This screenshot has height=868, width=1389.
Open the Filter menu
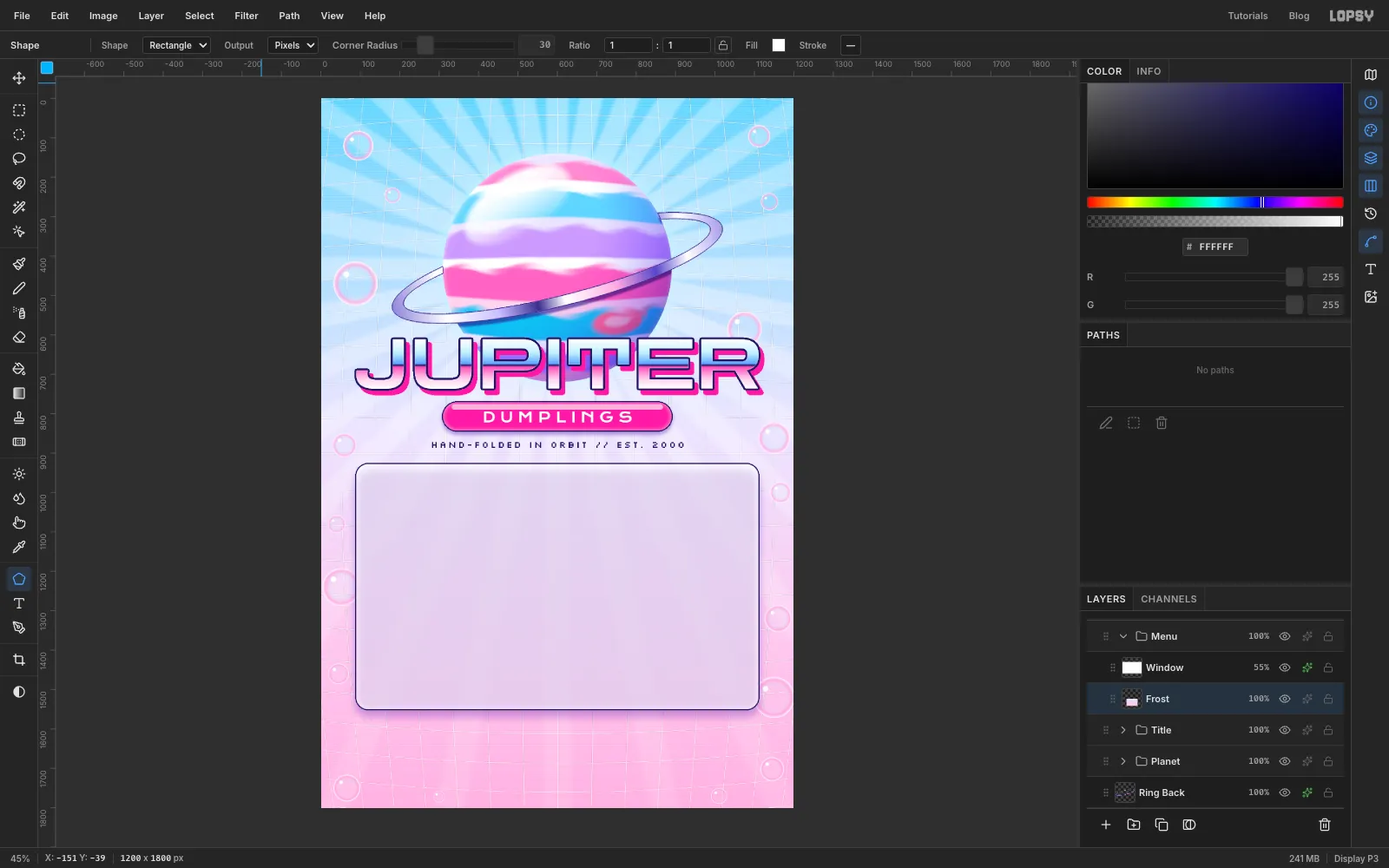pos(247,16)
